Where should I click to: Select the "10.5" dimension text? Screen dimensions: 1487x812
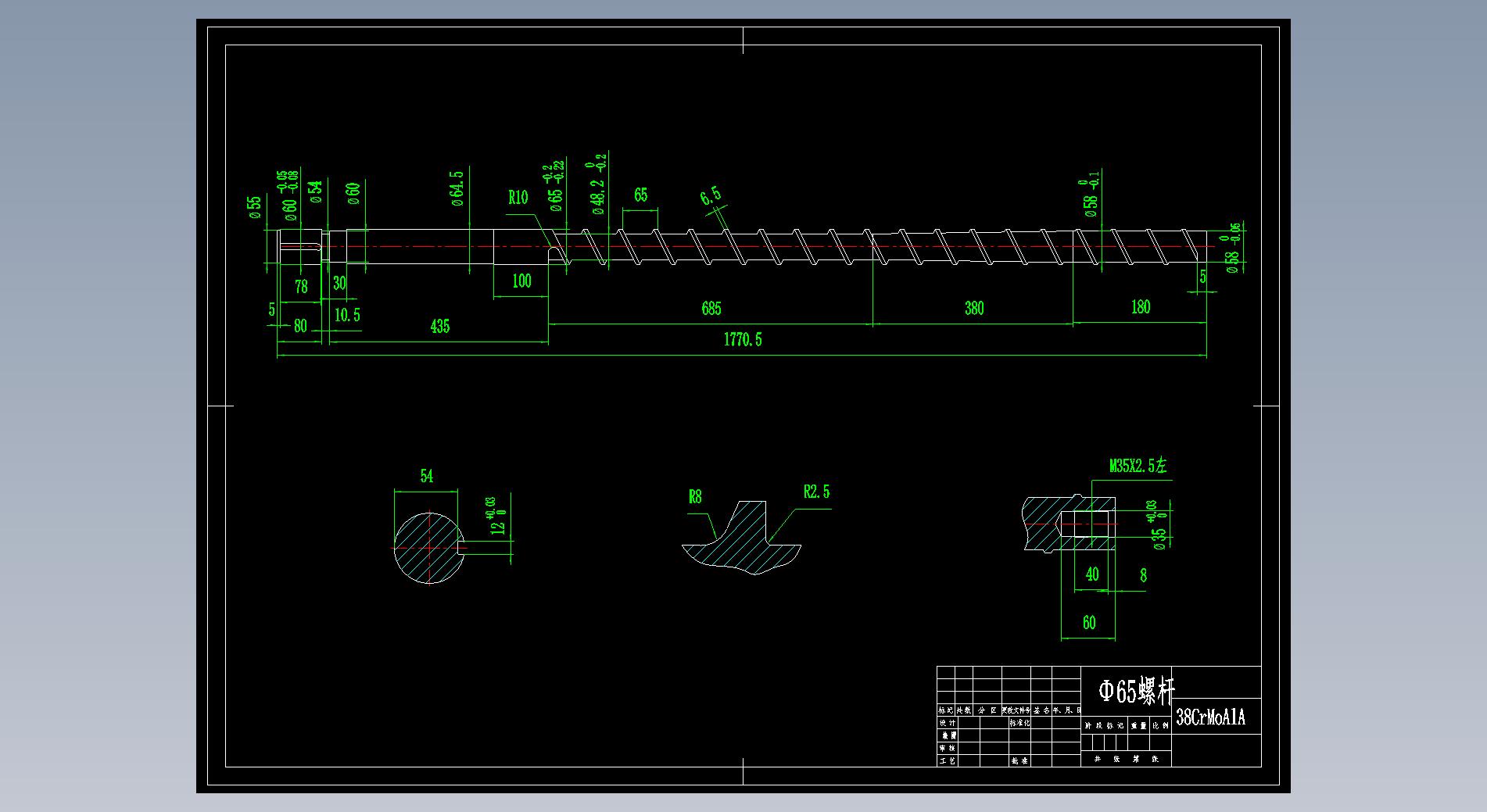pos(347,314)
